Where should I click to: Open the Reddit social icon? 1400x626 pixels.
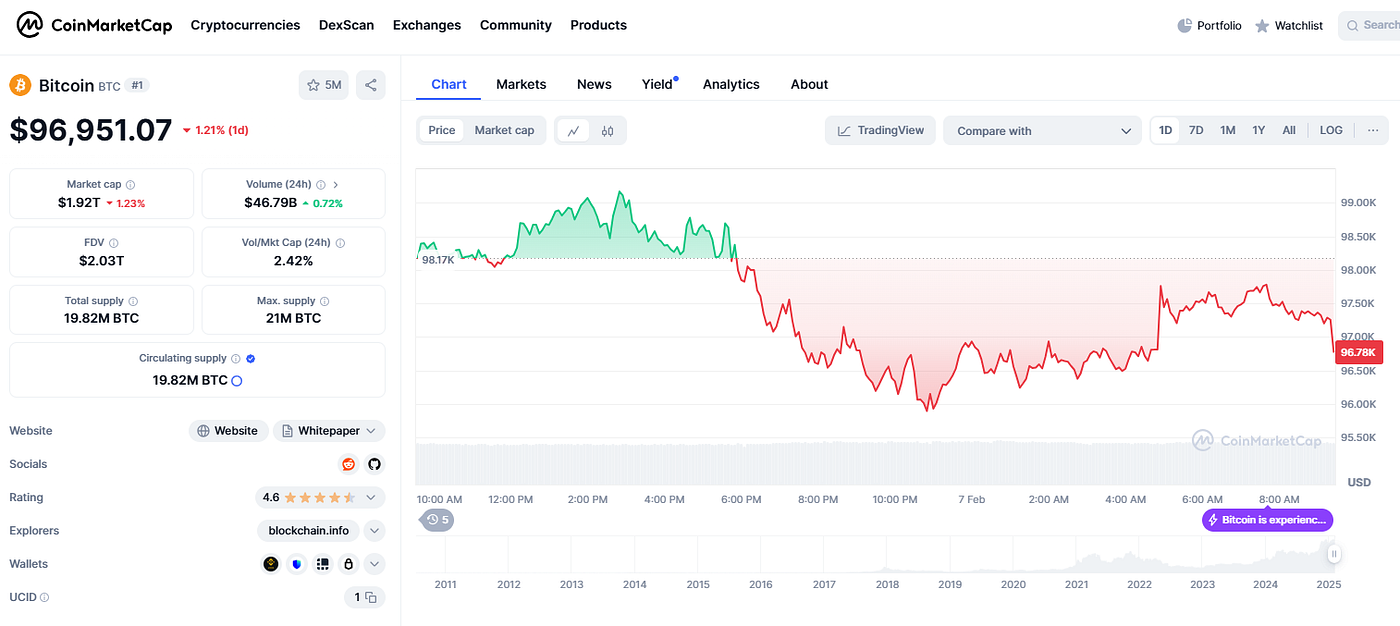tap(348, 464)
